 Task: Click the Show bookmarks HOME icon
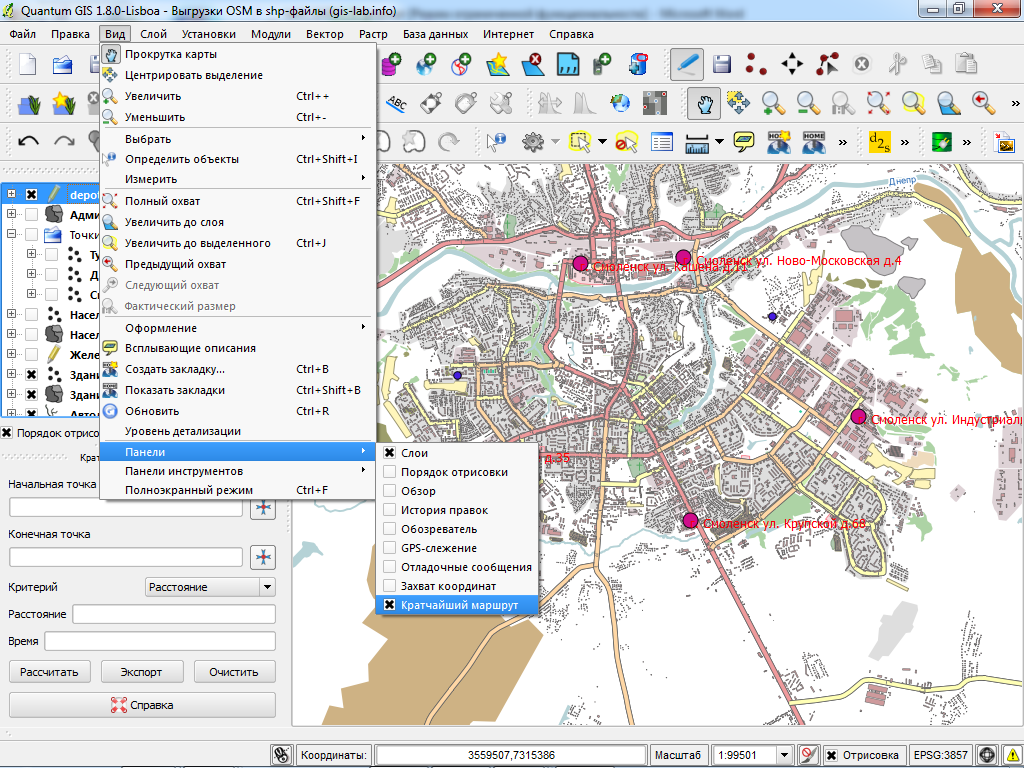tap(814, 142)
